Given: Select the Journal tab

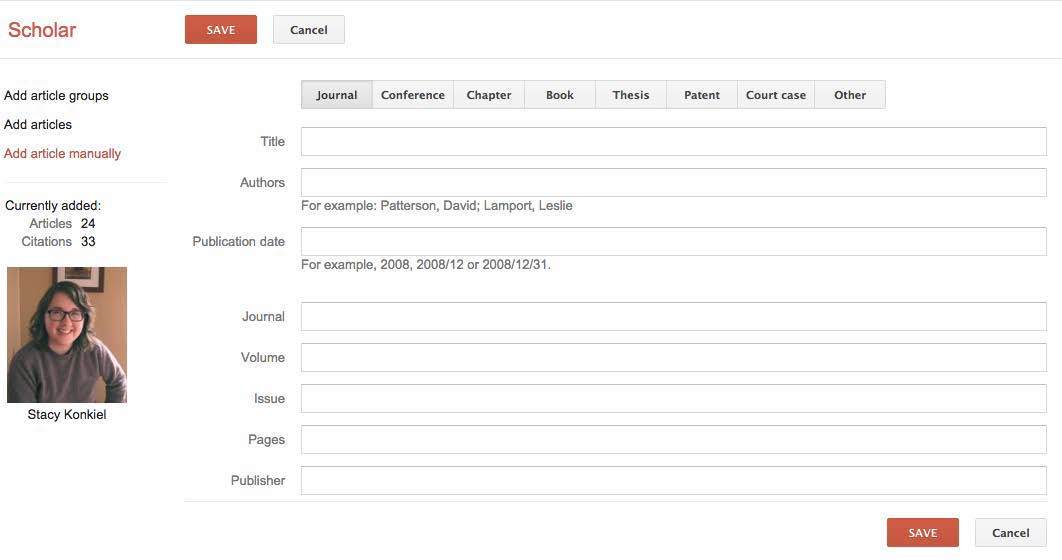Looking at the screenshot, I should click(x=337, y=95).
